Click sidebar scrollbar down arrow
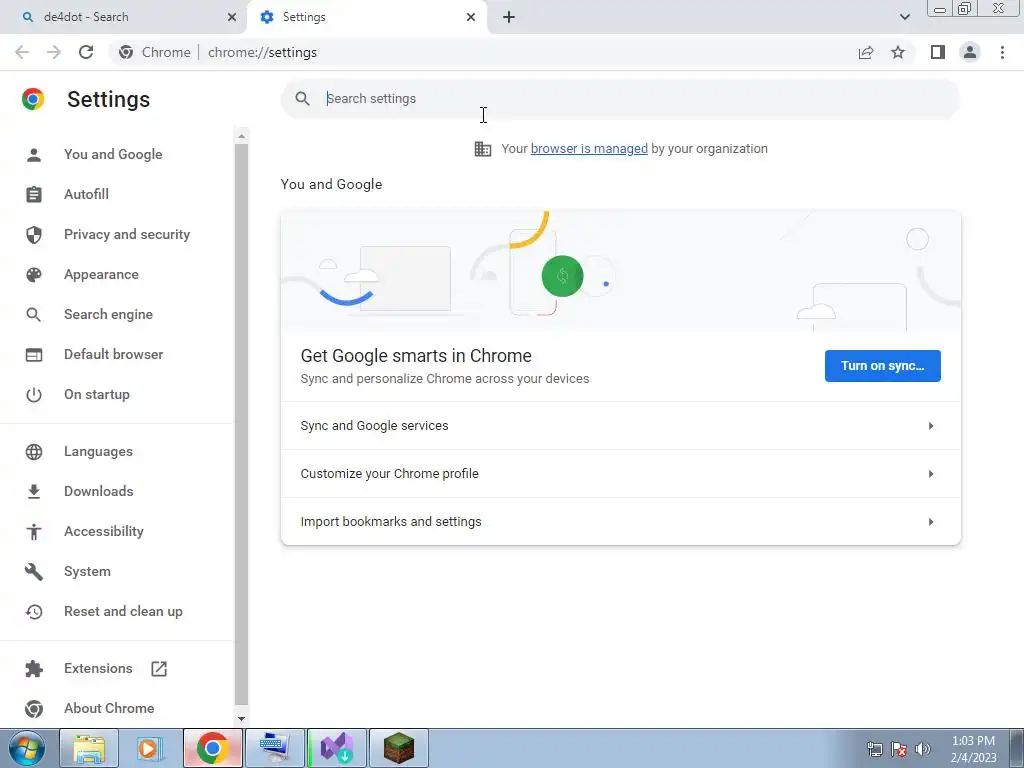The width and height of the screenshot is (1024, 768). click(242, 719)
